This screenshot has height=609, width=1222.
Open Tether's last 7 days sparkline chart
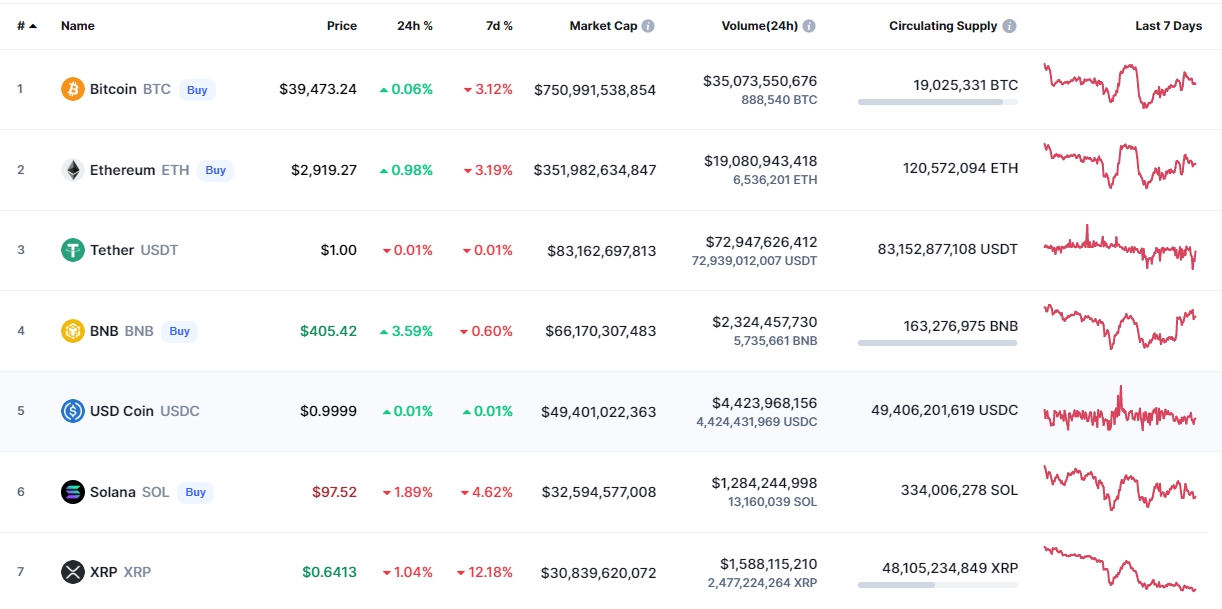1120,247
